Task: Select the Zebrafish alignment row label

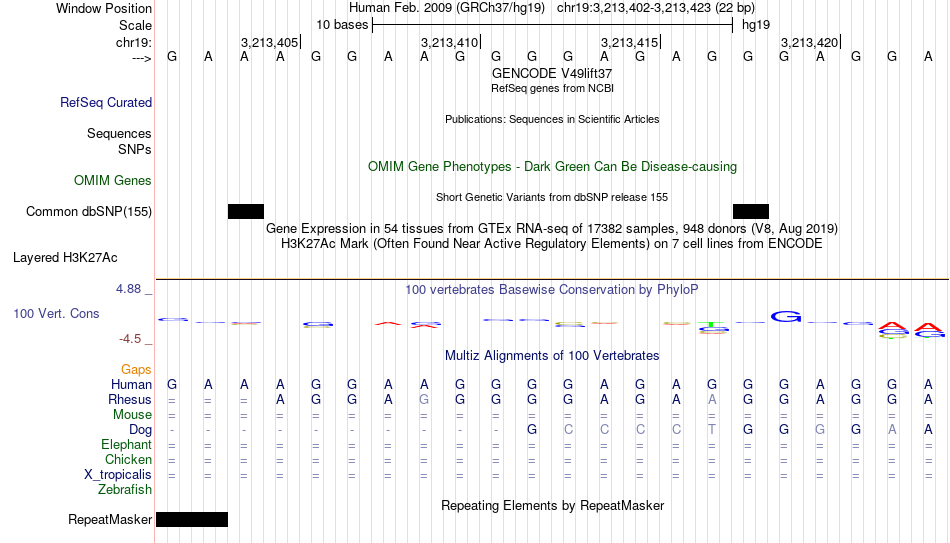Action: 125,490
